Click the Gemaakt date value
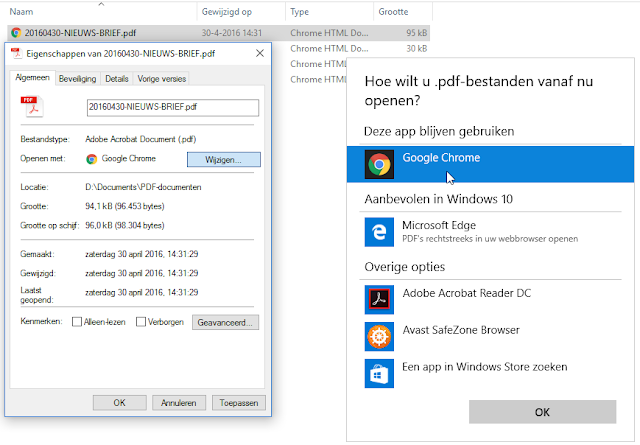The image size is (640, 445). click(142, 254)
